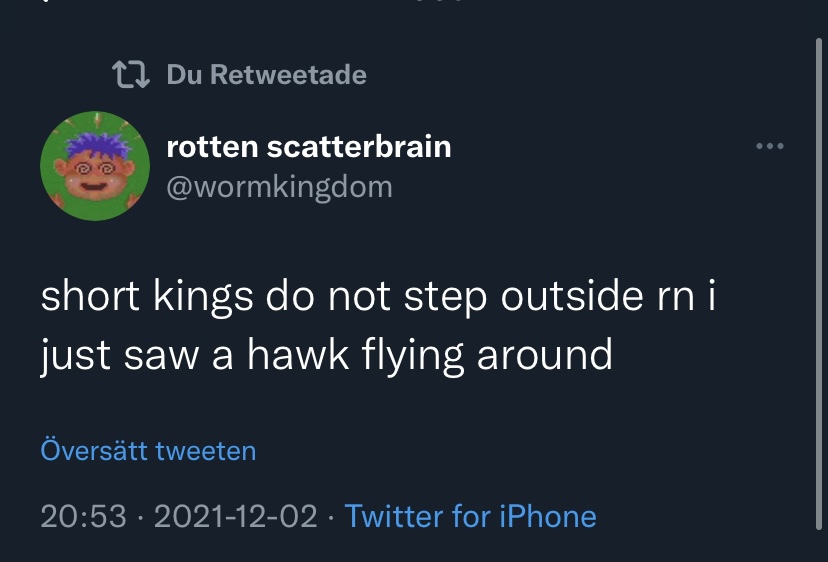The width and height of the screenshot is (828, 562).
Task: Click the 2021-12-02 date
Action: click(236, 516)
